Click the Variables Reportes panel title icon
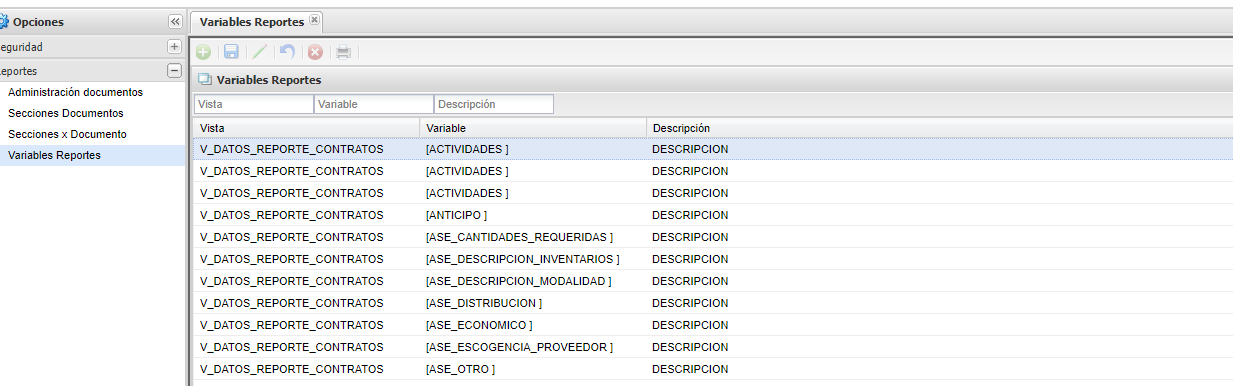Viewport: 1233px width, 386px height. point(205,79)
